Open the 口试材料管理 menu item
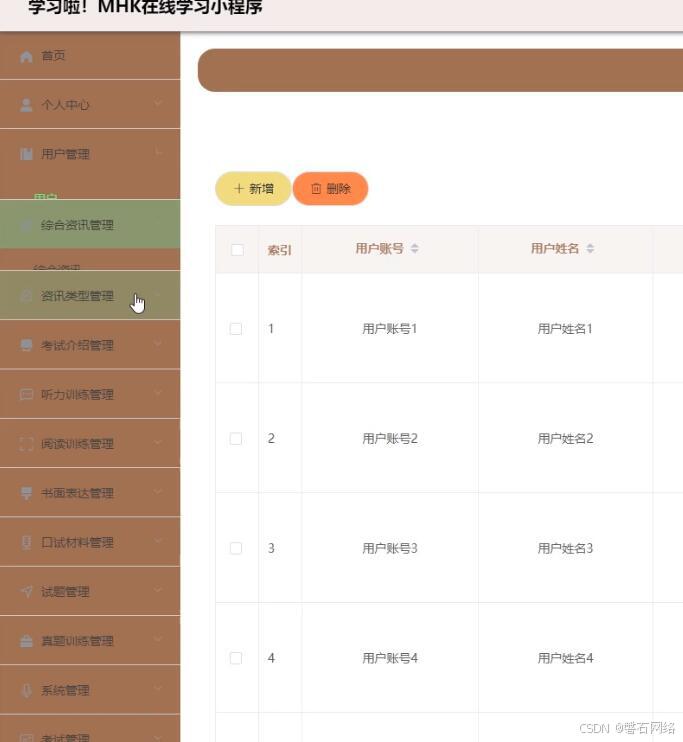Viewport: 683px width, 742px height. pyautogui.click(x=90, y=542)
